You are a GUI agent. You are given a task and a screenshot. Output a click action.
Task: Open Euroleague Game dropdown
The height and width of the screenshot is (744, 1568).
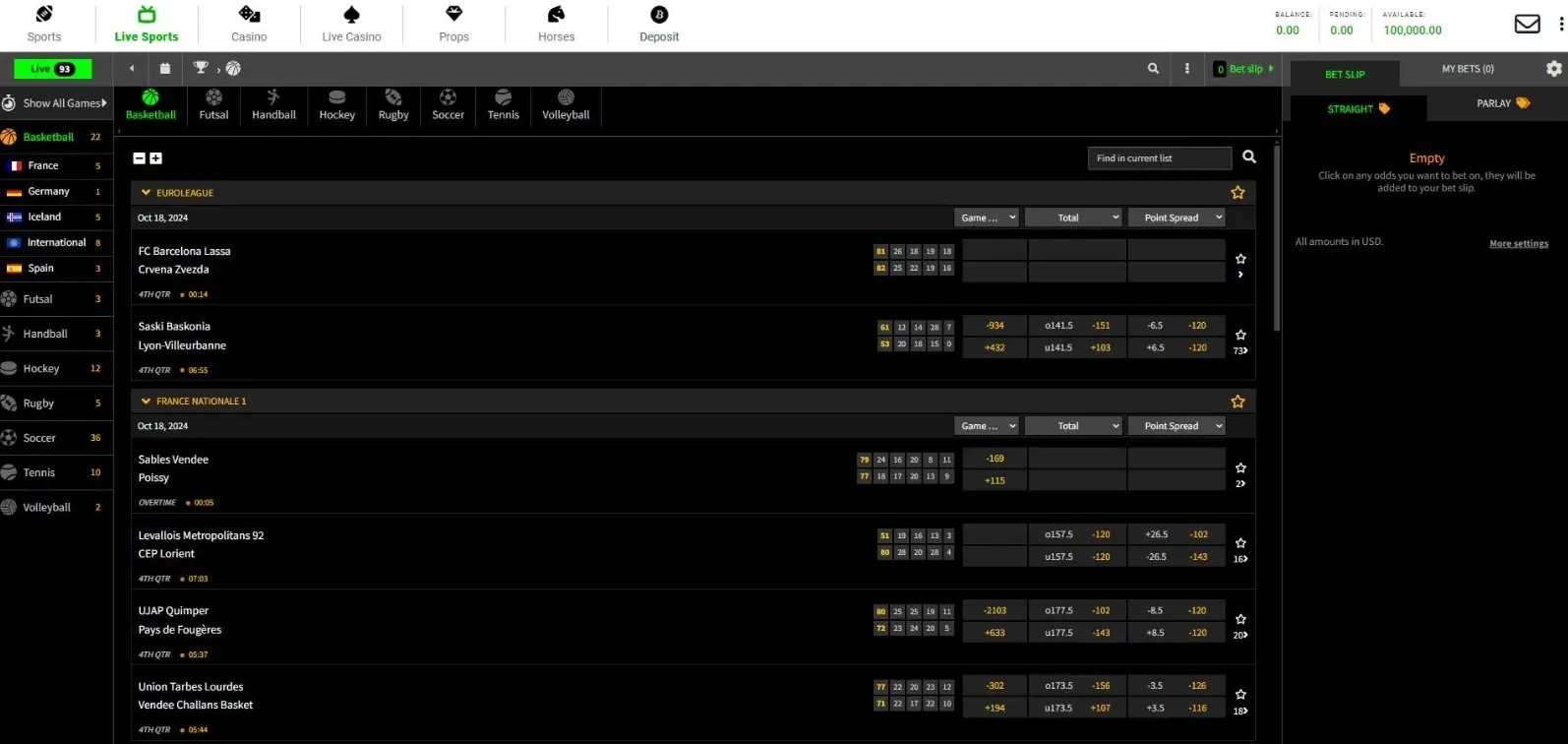tap(987, 217)
